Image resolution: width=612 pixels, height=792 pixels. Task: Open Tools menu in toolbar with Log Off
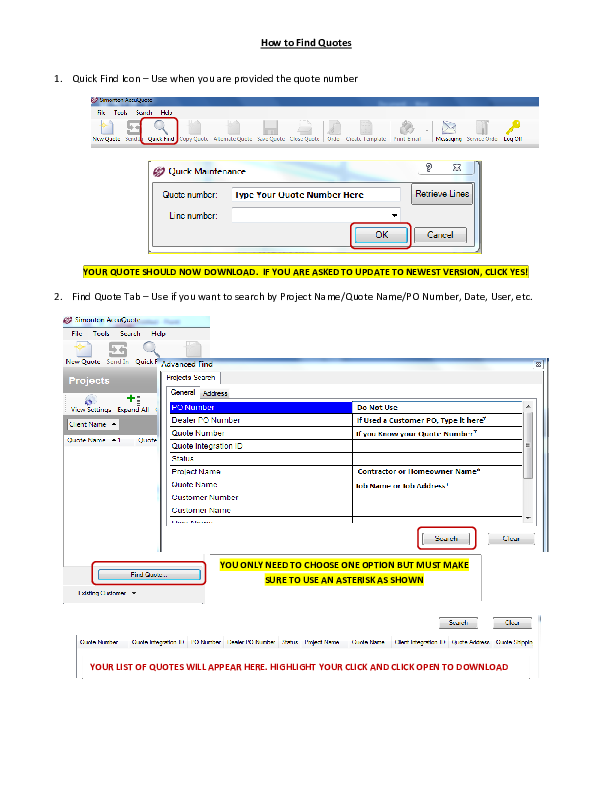[x=120, y=113]
